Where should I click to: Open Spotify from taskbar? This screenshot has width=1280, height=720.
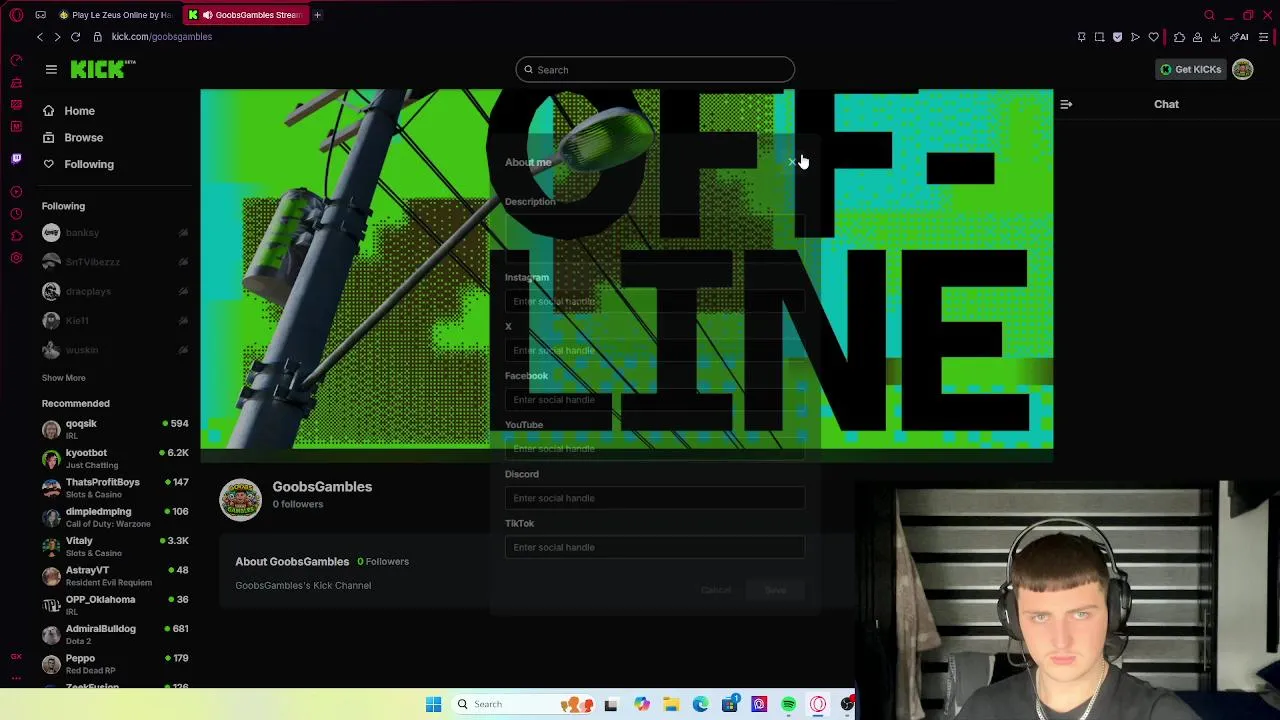788,704
